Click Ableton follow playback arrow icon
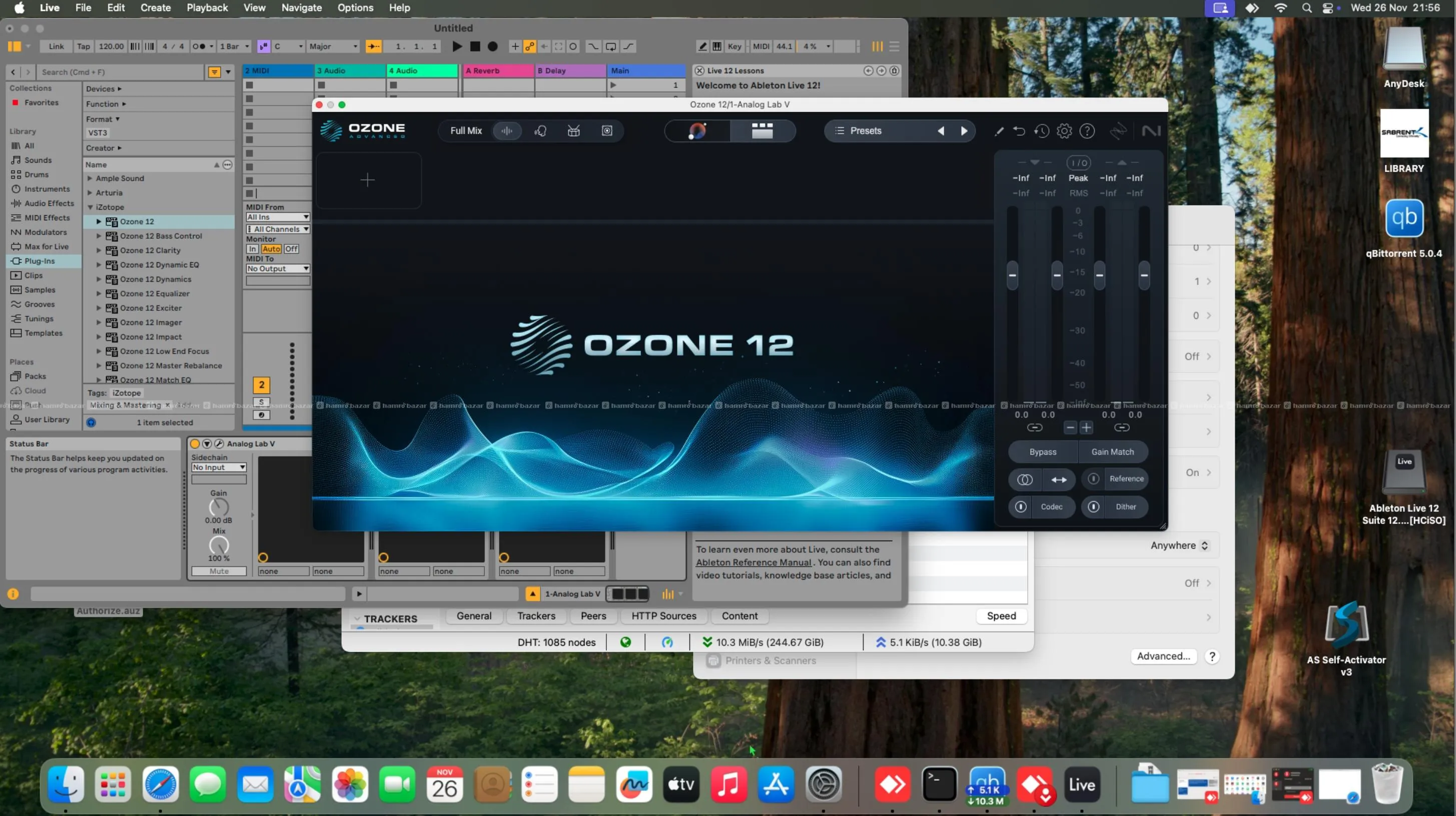Viewport: 1456px width, 816px height. point(374,47)
